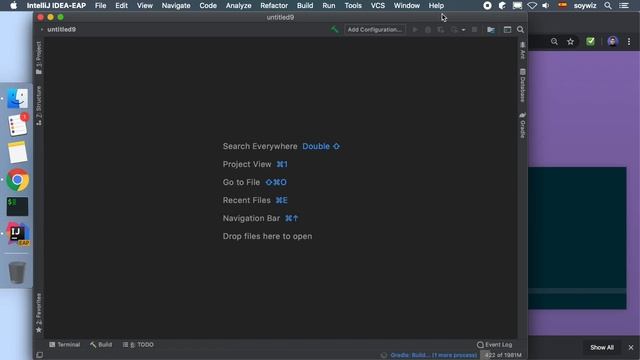The height and width of the screenshot is (360, 640).
Task: Open the Navigate menu
Action: (176, 6)
